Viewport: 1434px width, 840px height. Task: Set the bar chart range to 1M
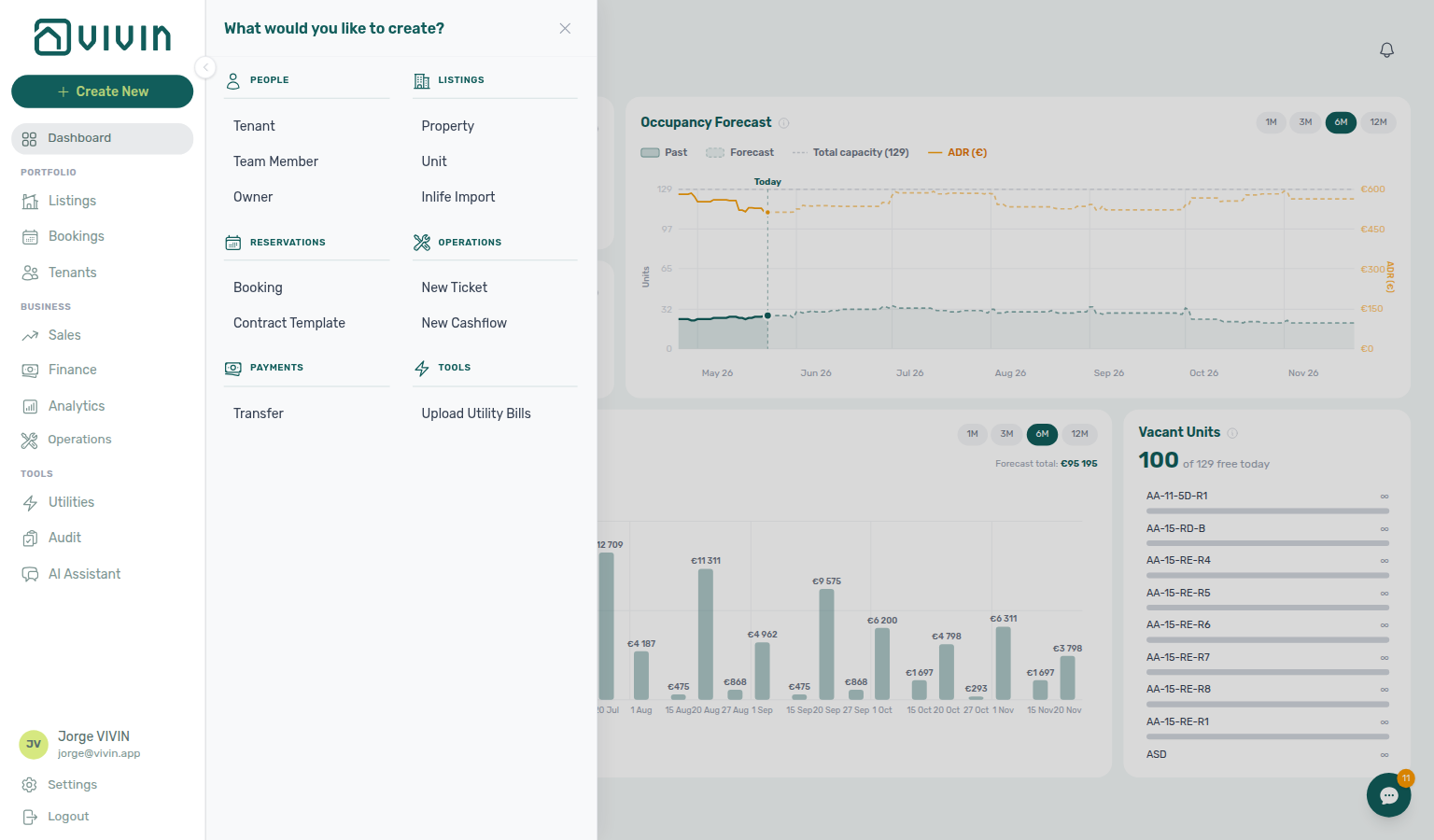[972, 434]
